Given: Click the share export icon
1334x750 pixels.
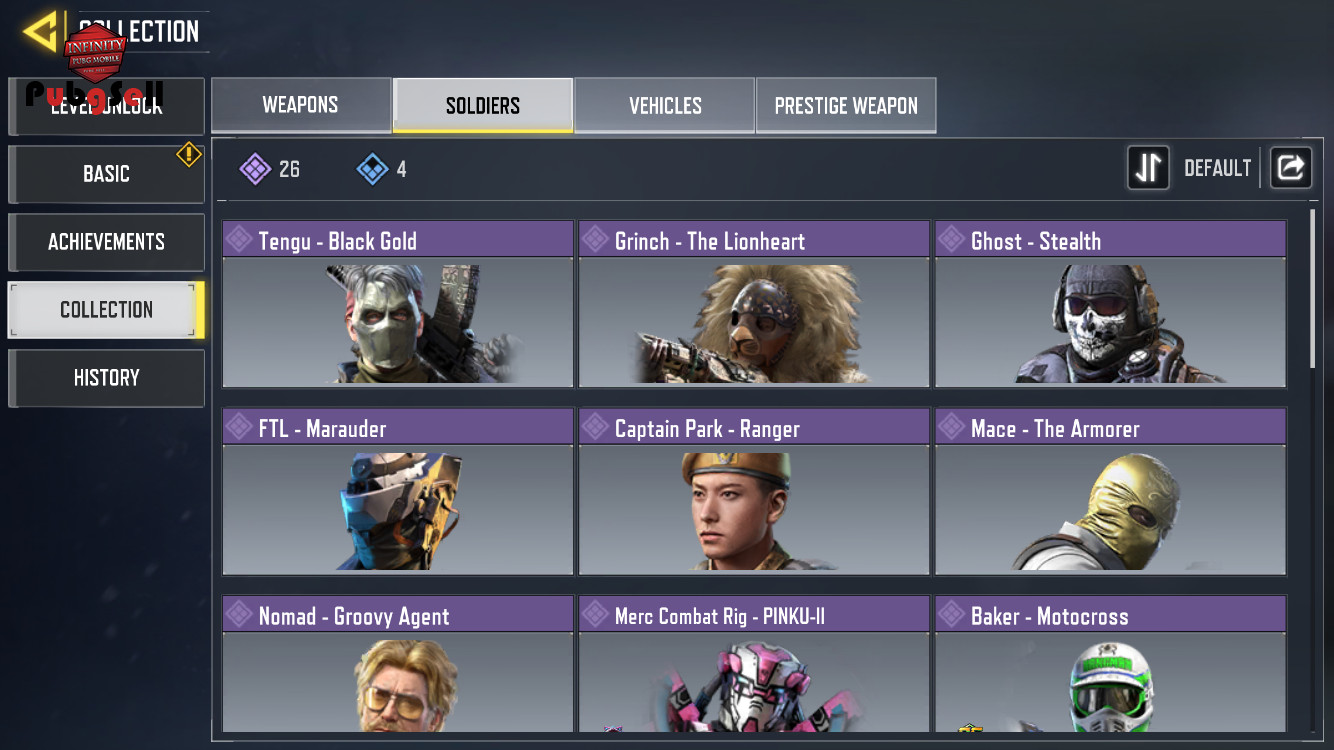Looking at the screenshot, I should [1290, 168].
